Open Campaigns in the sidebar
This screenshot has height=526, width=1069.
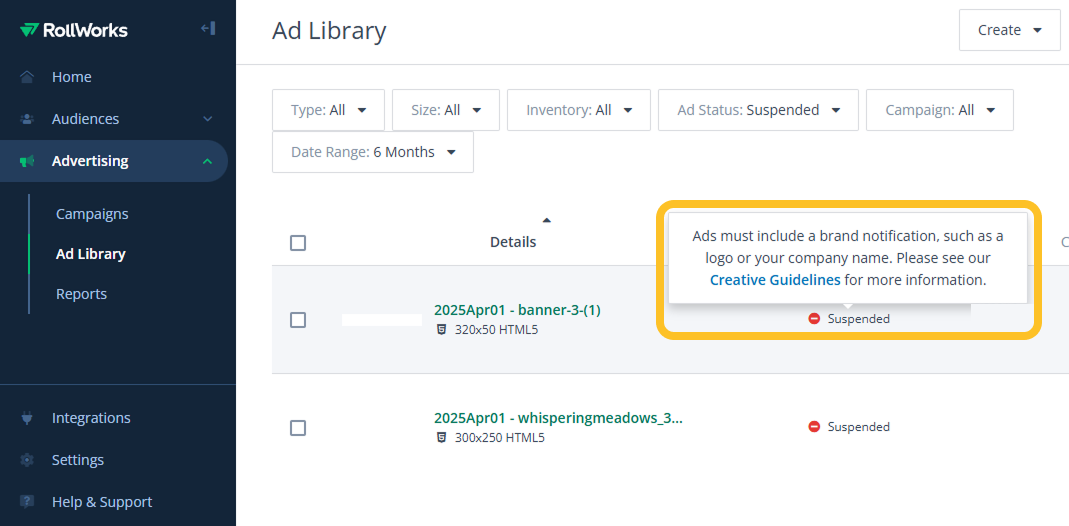[92, 214]
